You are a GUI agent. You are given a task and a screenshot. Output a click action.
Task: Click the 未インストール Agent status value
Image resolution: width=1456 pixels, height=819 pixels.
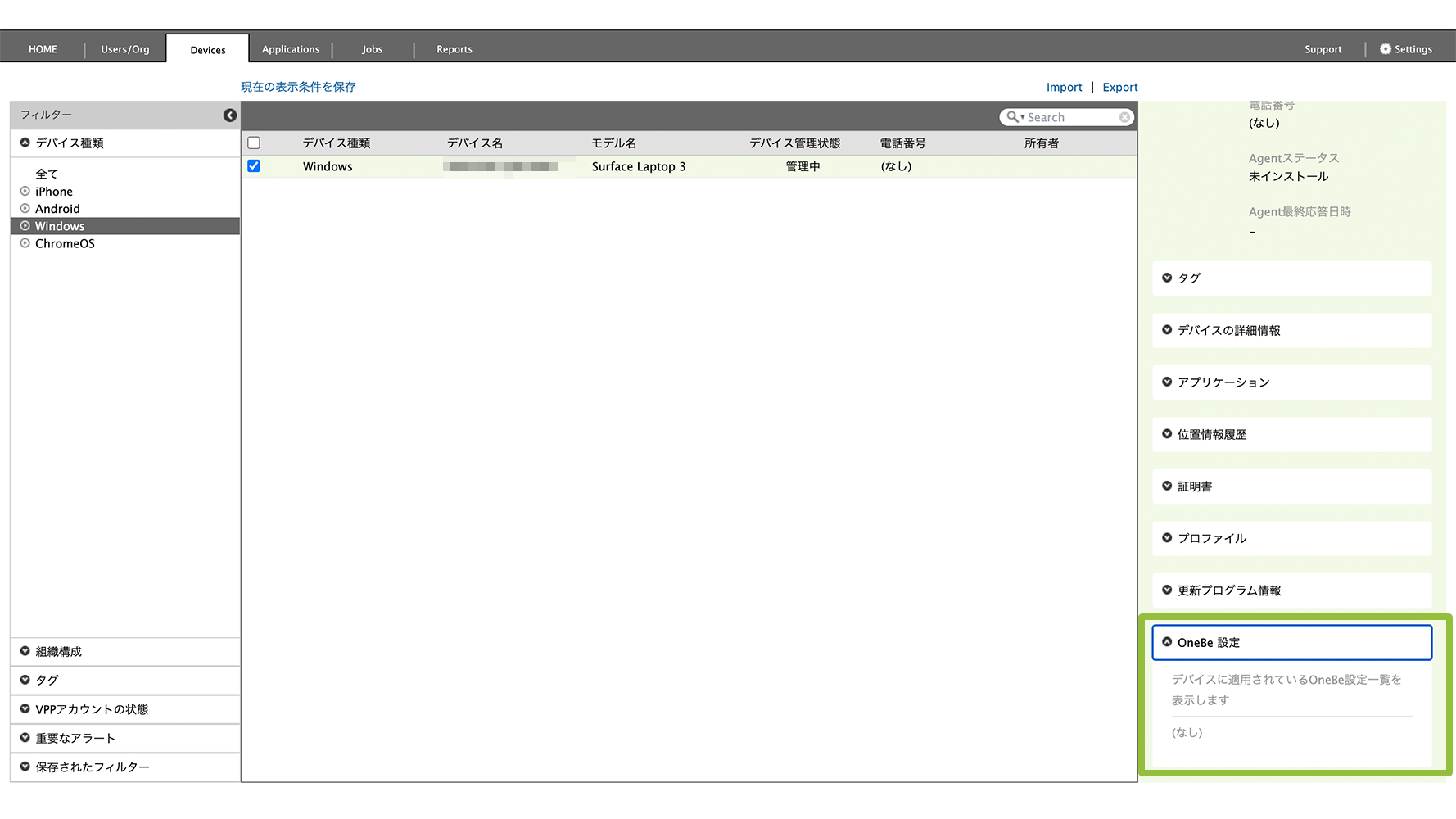1289,177
